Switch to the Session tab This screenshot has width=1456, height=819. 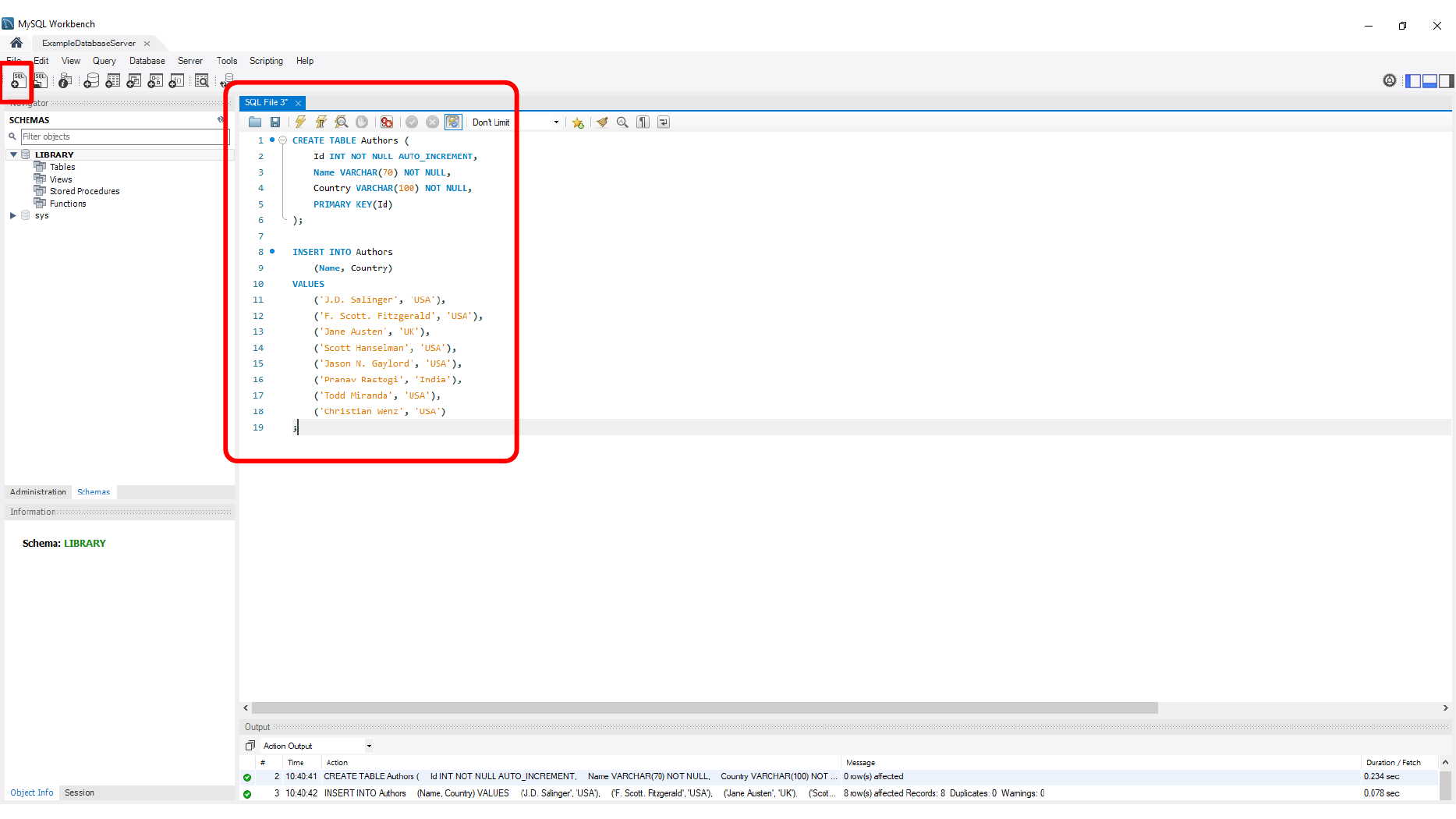coord(80,792)
